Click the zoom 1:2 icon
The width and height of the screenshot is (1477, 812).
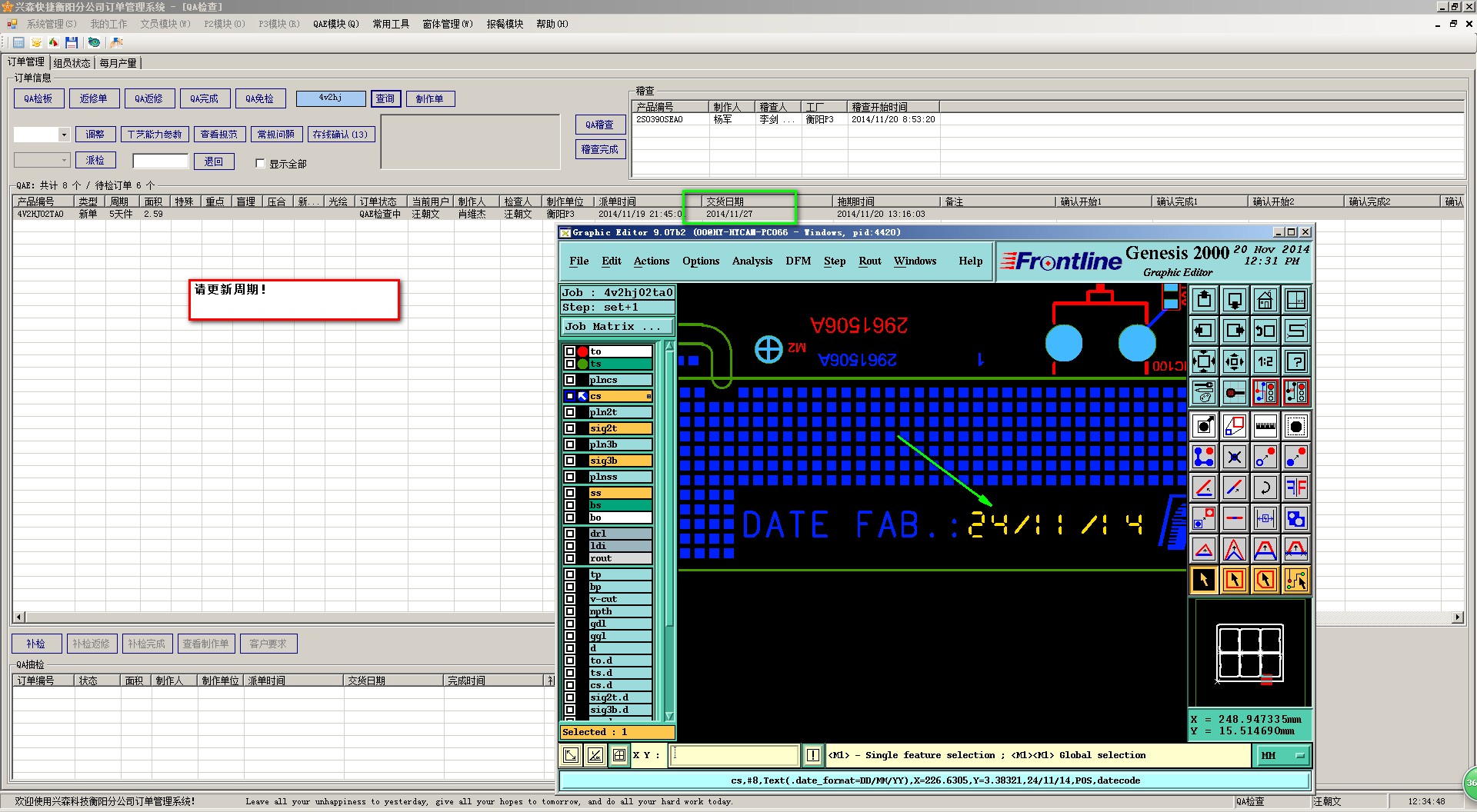(x=1265, y=361)
